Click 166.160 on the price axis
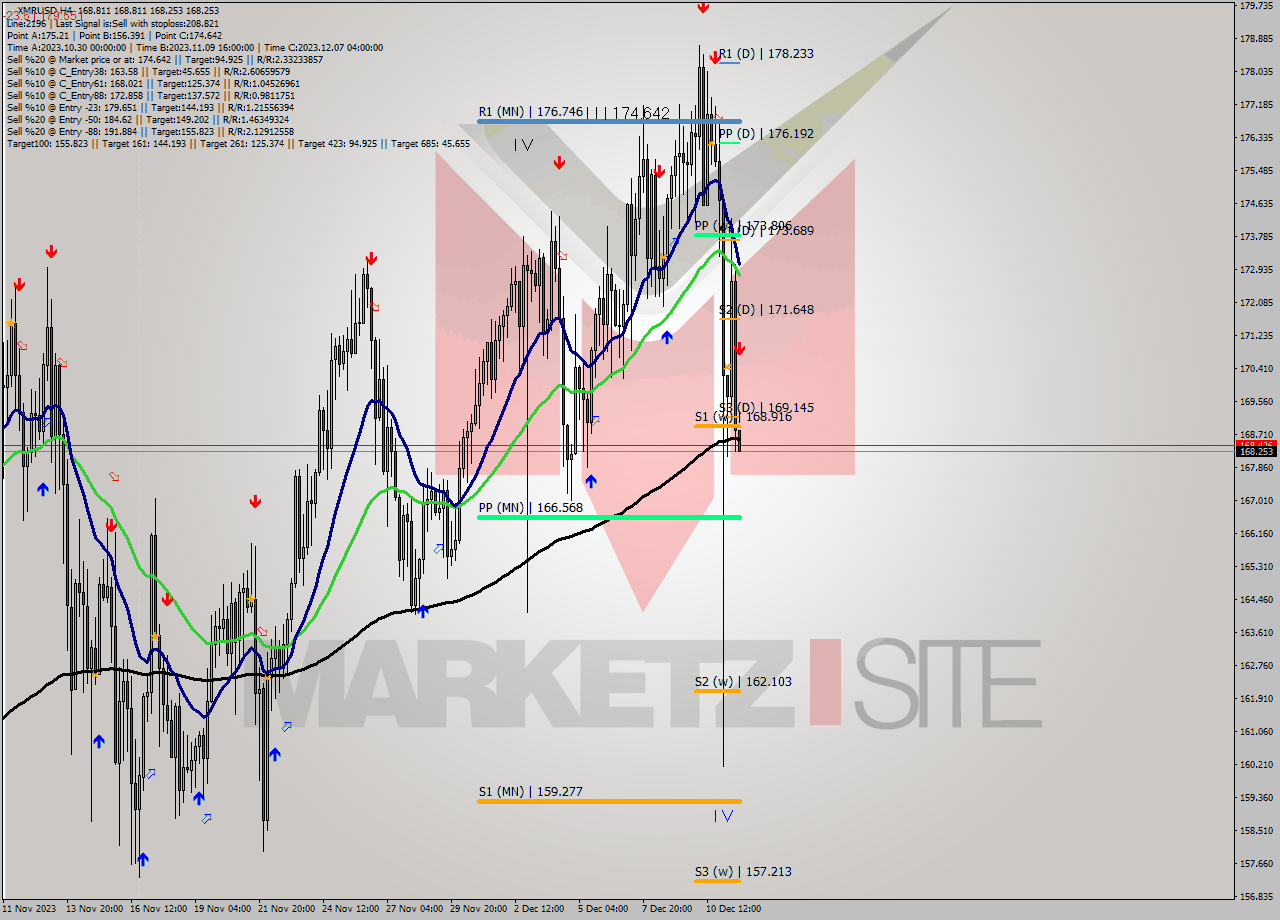1280x920 pixels. pyautogui.click(x=1256, y=534)
